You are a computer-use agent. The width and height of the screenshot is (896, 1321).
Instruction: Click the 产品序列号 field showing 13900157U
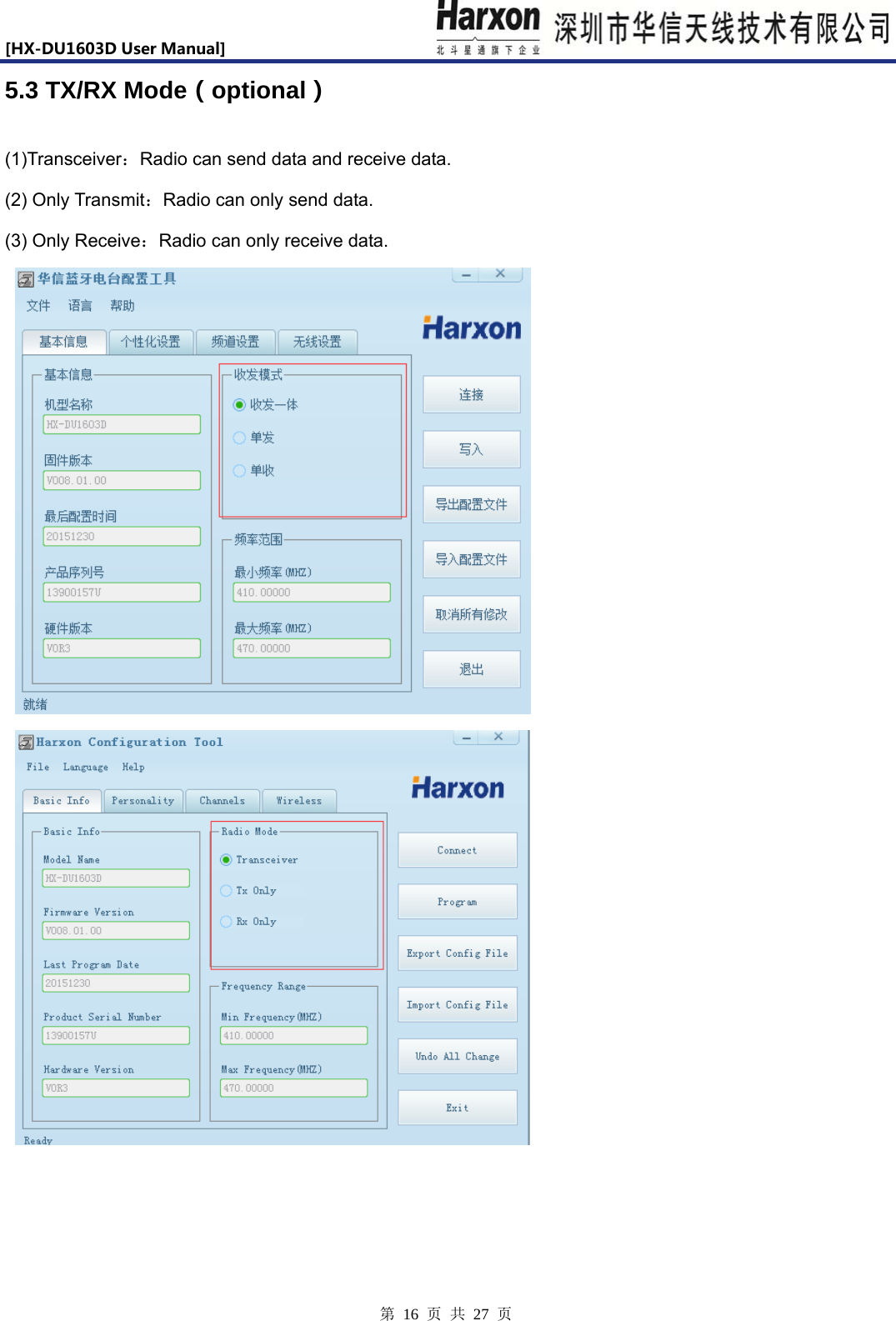(x=122, y=592)
